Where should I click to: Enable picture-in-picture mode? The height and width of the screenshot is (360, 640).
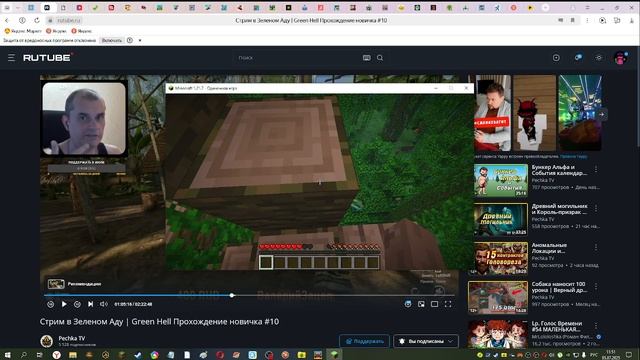[421, 304]
